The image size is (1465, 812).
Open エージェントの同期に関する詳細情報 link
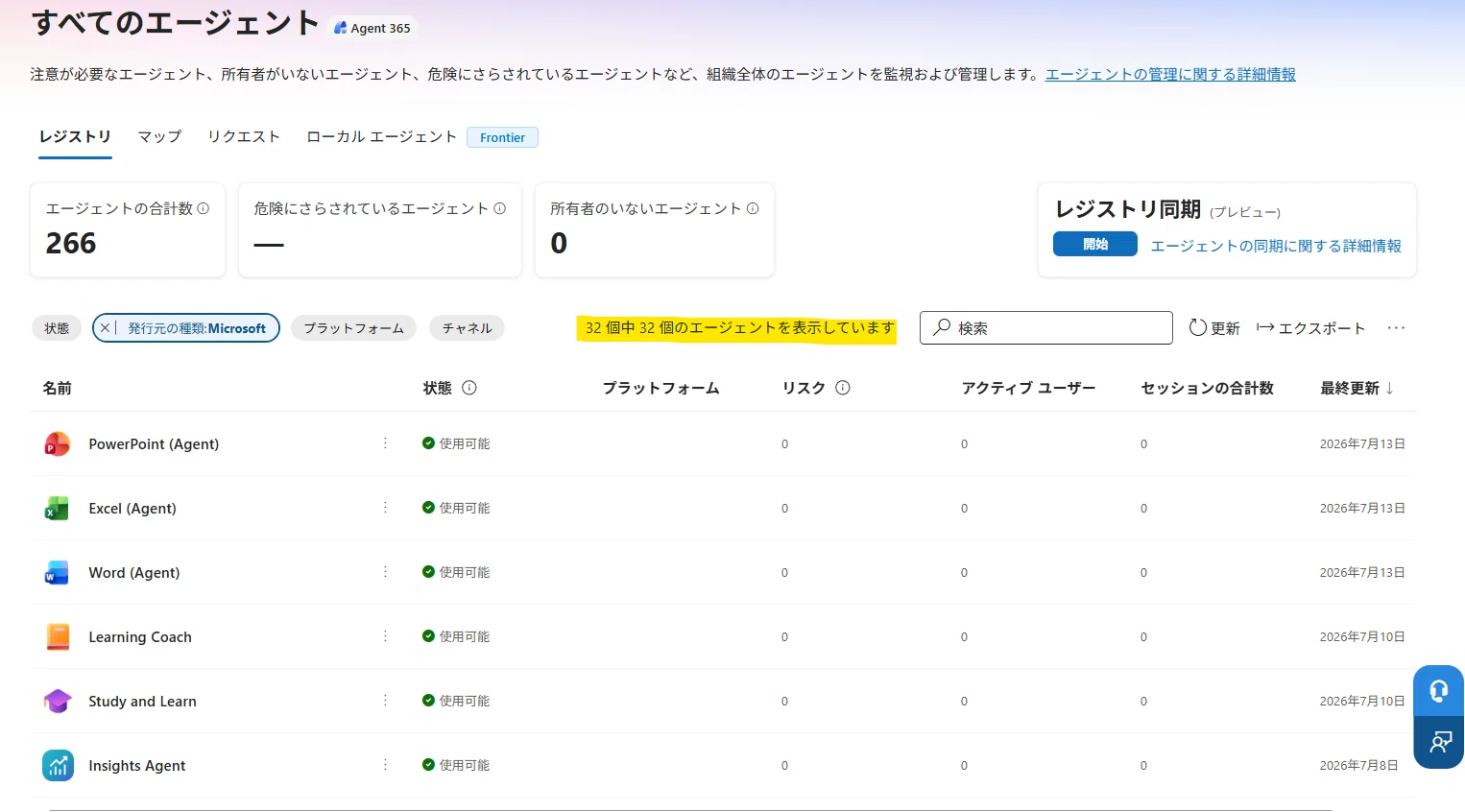(x=1276, y=246)
